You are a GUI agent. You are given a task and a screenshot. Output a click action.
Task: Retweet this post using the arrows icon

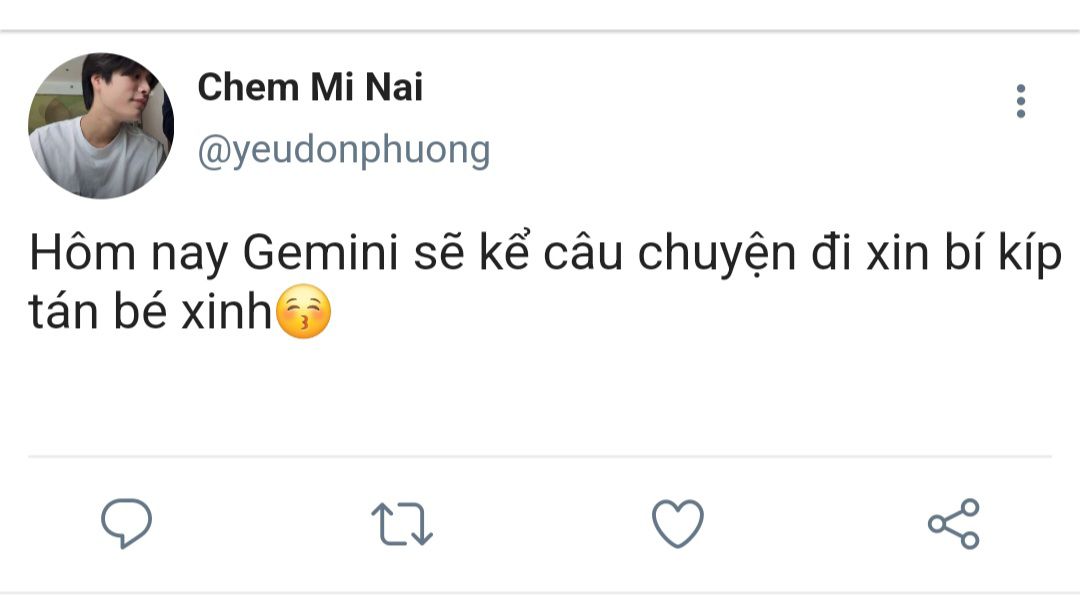point(402,524)
